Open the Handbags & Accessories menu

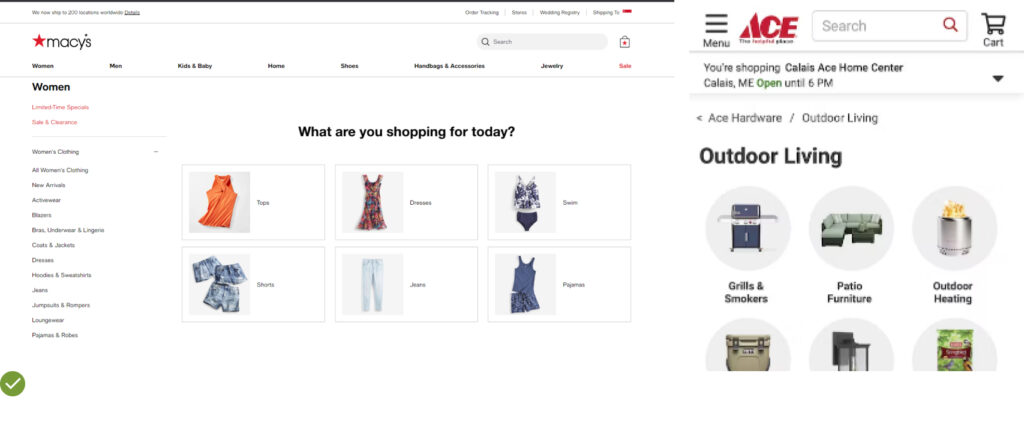pos(449,66)
